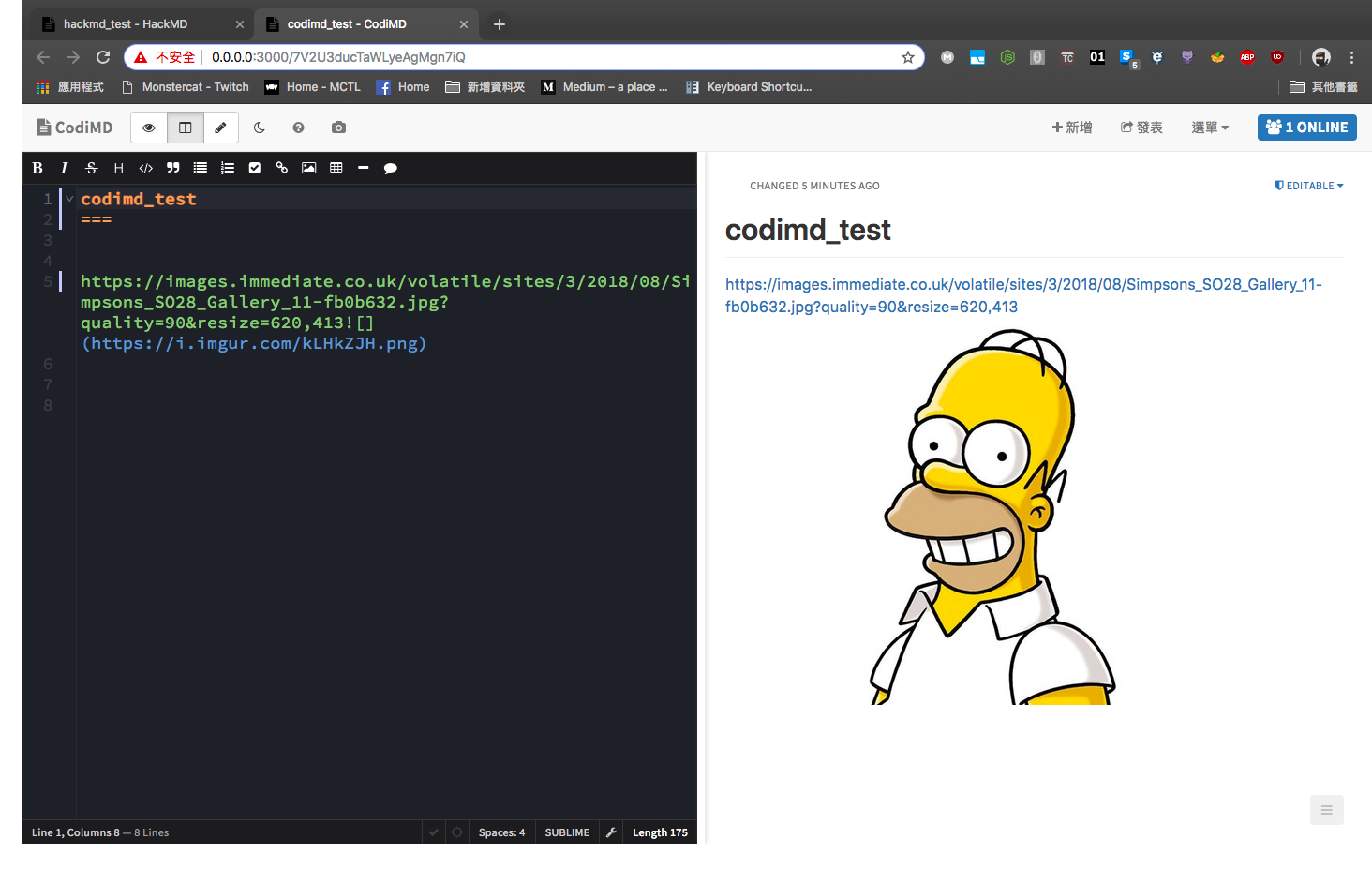
Task: Insert a horizontal line
Action: [x=363, y=168]
